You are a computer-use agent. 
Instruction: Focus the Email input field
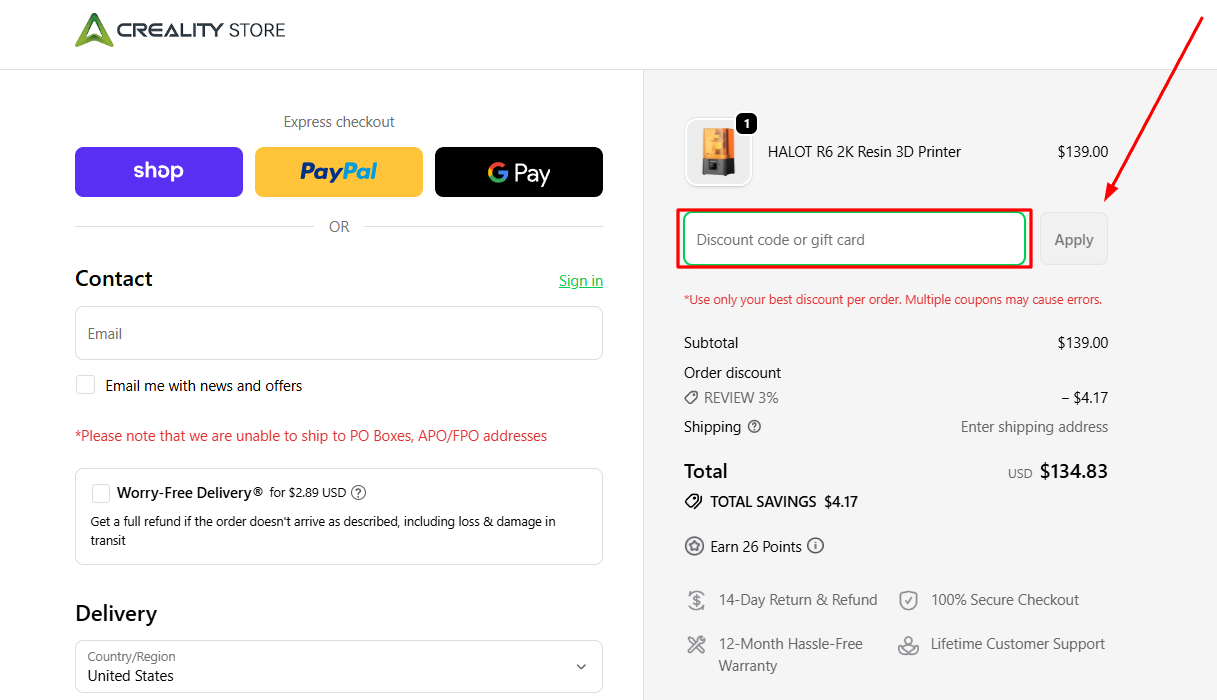tap(339, 333)
